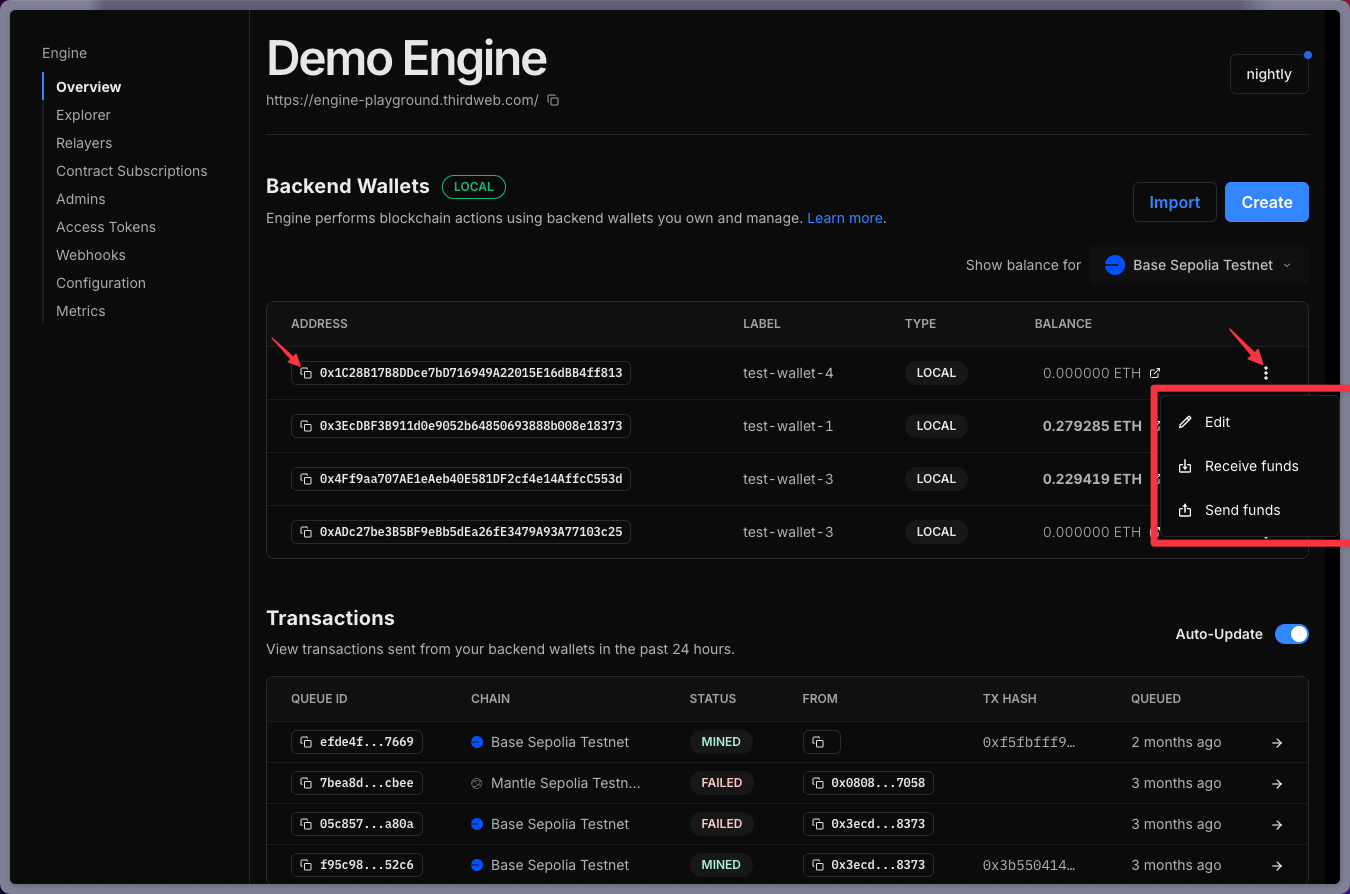Screen dimensions: 1350x894
Task: Toggle the Auto-Update switch
Action: coord(1291,634)
